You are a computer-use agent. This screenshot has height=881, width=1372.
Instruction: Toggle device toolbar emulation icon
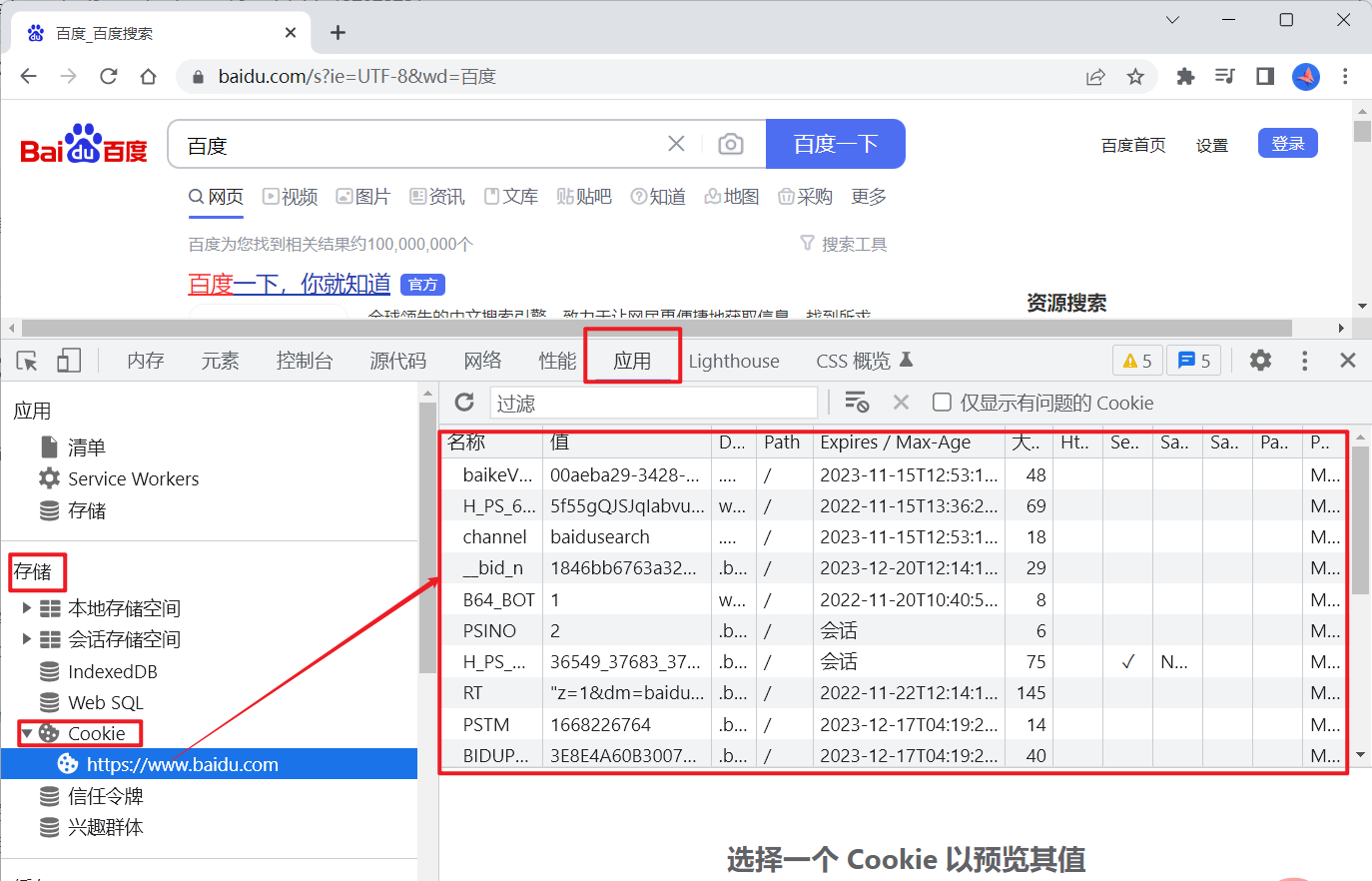point(69,361)
